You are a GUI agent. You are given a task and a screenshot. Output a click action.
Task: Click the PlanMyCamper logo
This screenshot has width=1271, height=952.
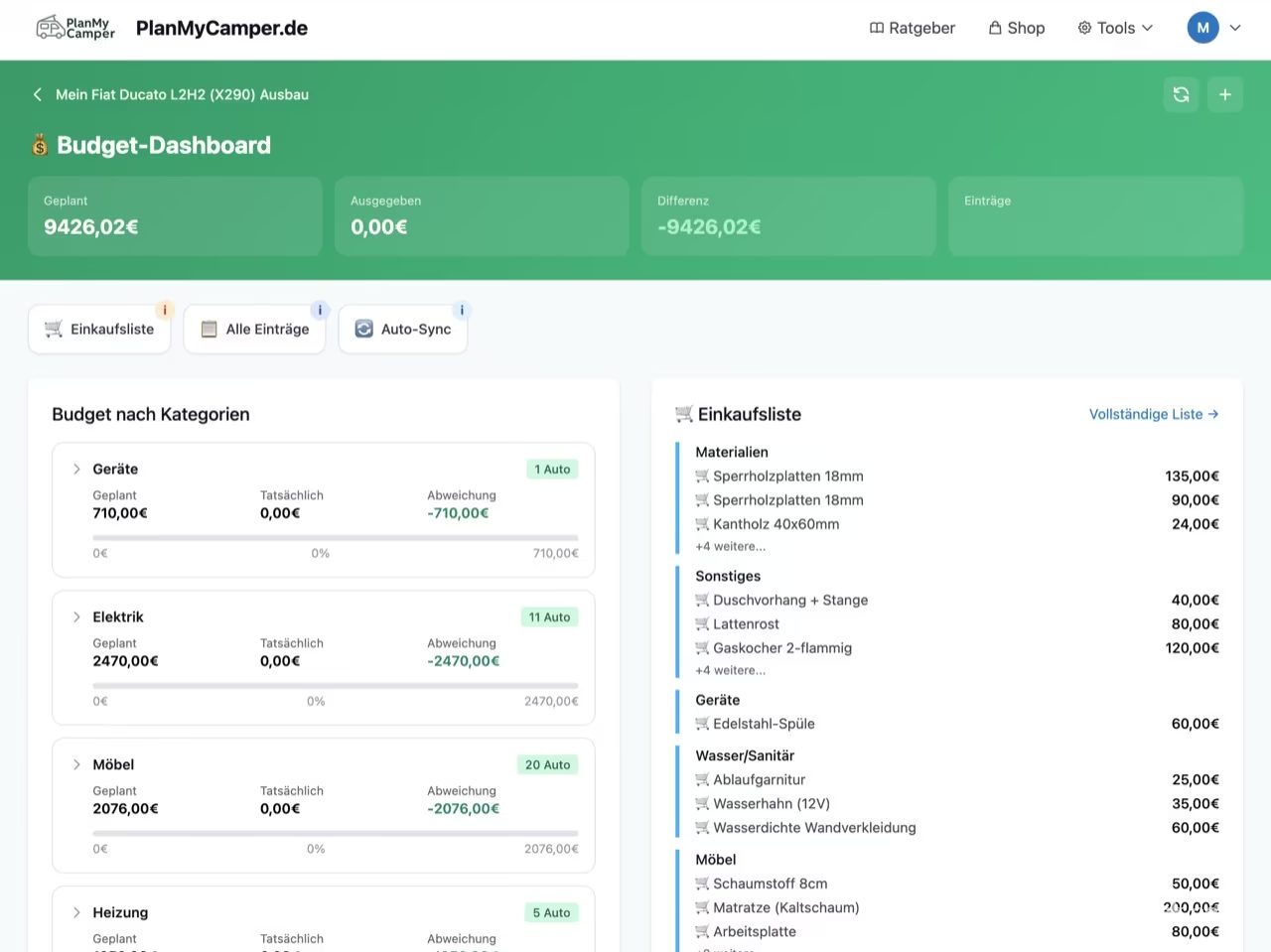click(x=75, y=28)
